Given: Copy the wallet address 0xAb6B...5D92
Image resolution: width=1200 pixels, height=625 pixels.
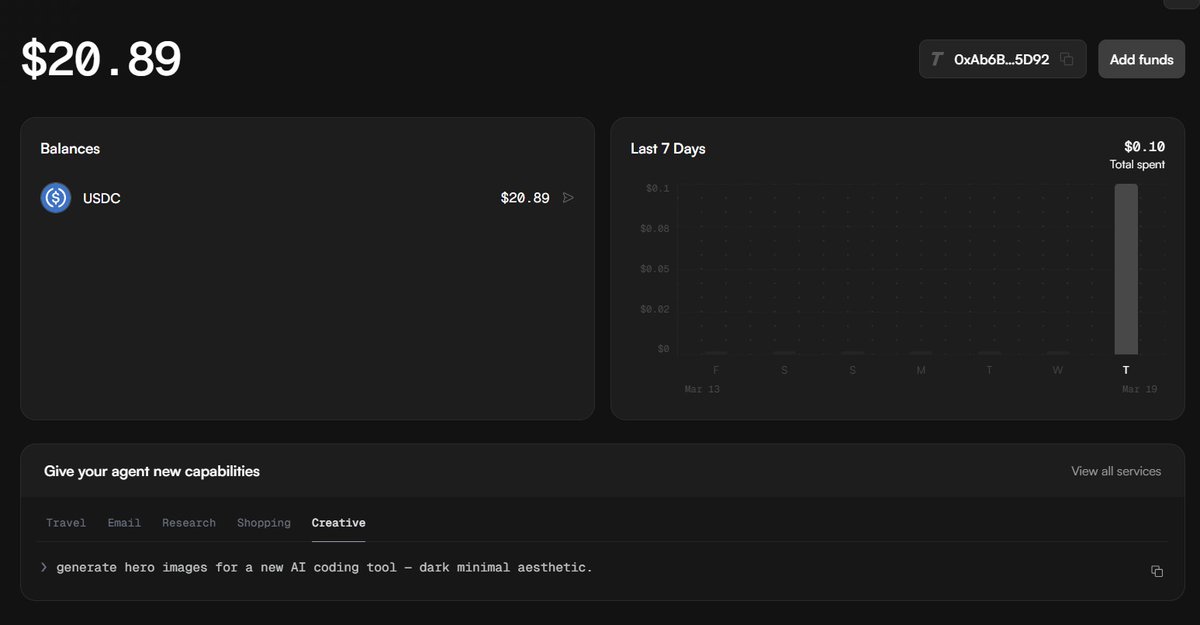Looking at the screenshot, I should pyautogui.click(x=1067, y=60).
